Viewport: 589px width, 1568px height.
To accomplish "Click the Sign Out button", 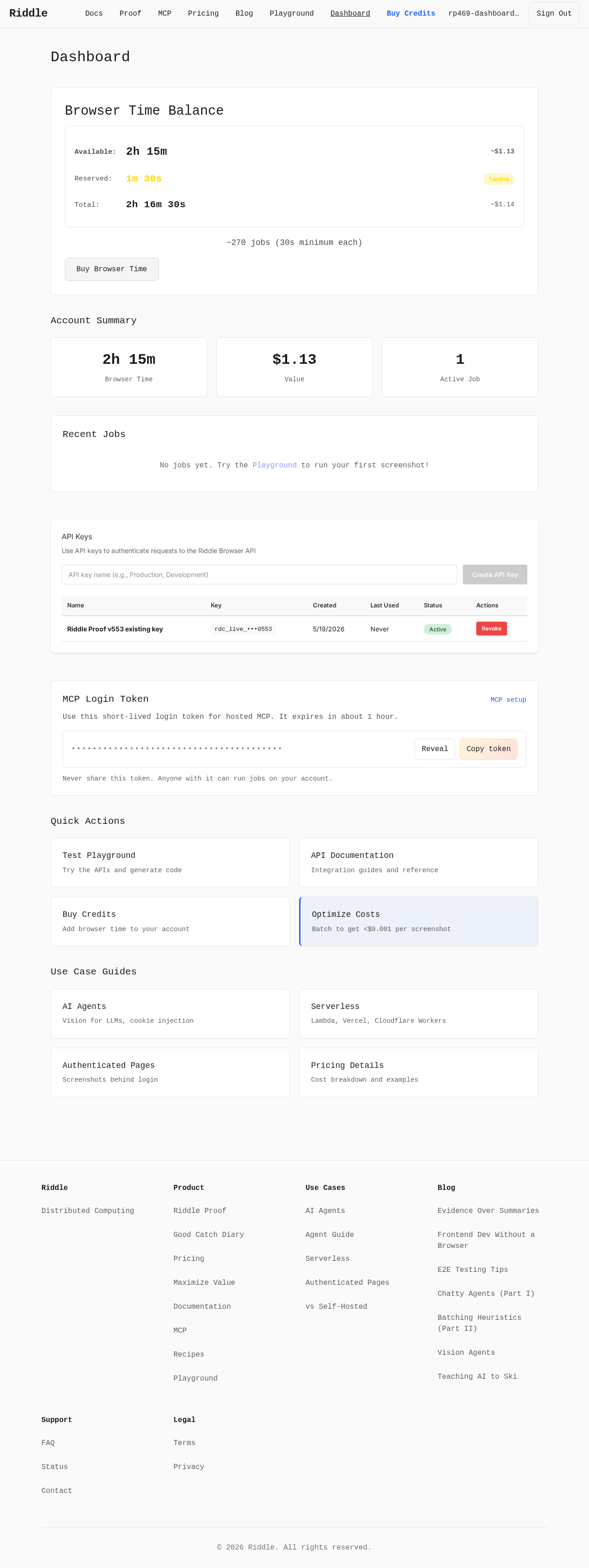I will pyautogui.click(x=554, y=13).
